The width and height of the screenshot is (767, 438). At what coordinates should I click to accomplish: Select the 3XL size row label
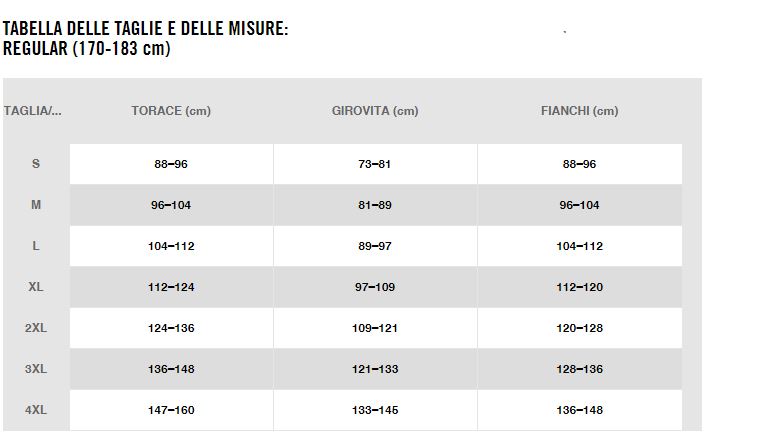(36, 369)
